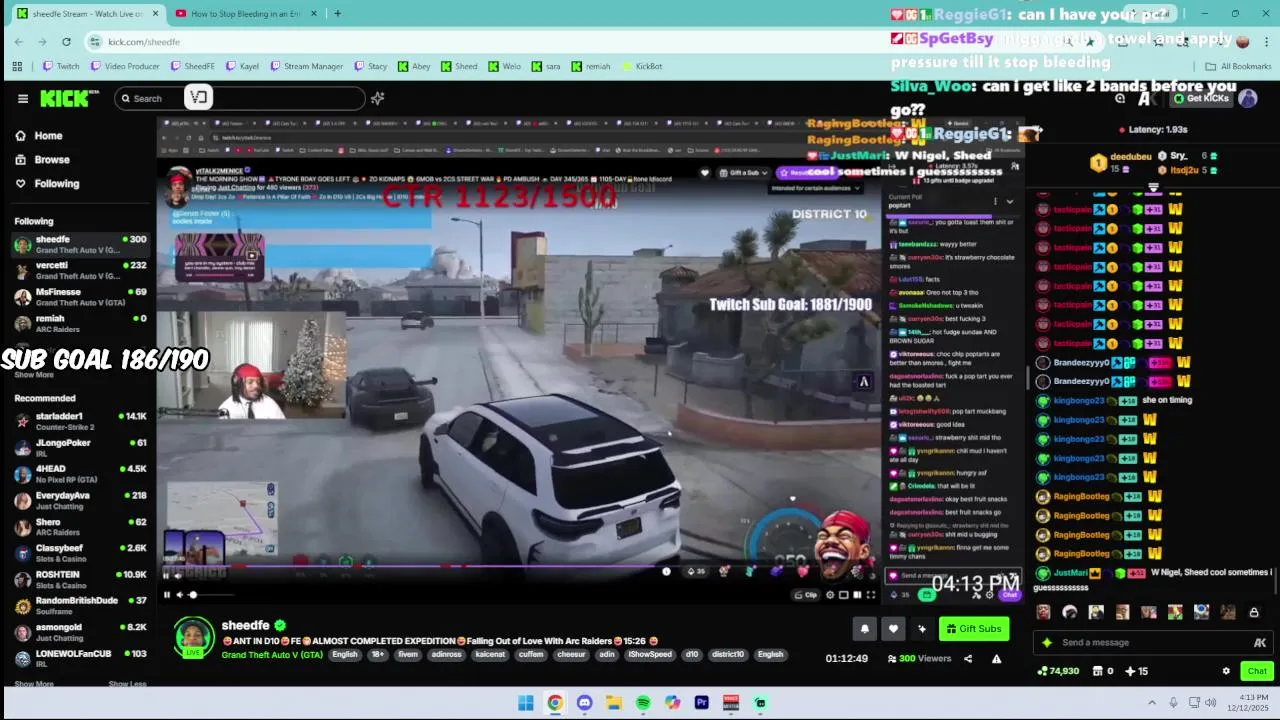Select the first emote in chat emote row
The image size is (1280, 720).
click(x=1044, y=612)
